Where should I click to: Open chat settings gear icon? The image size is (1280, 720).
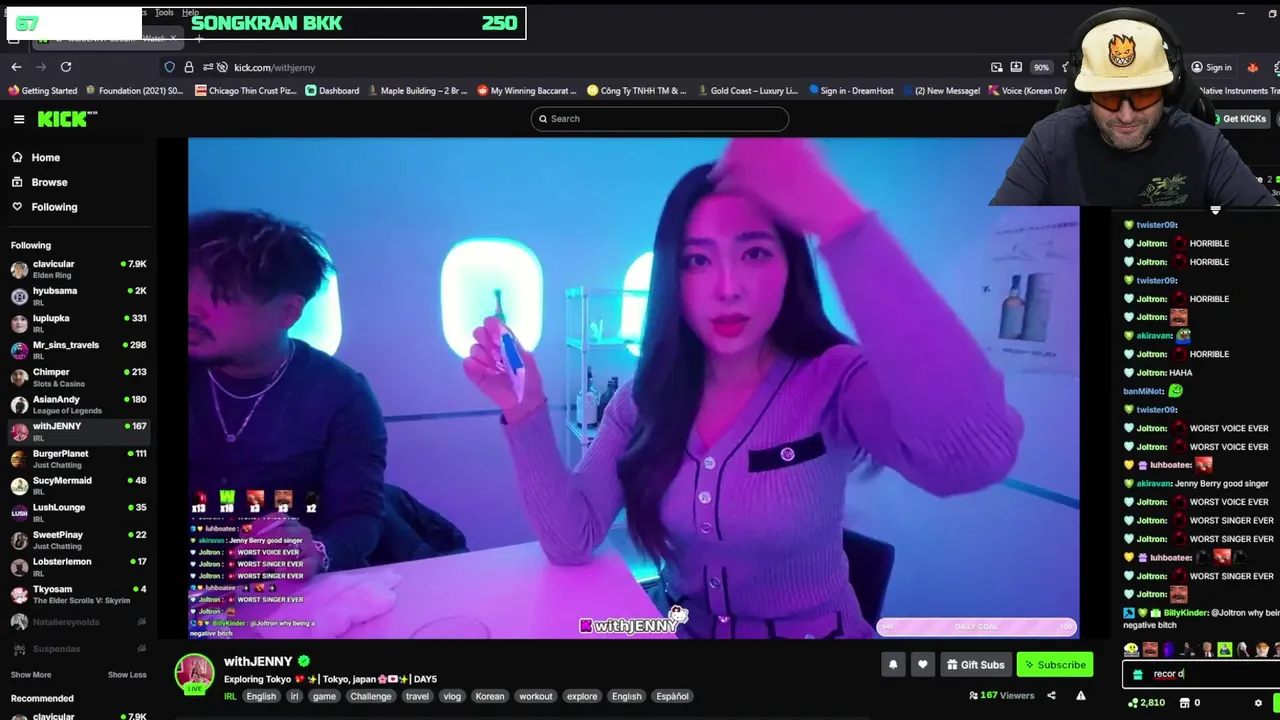(x=1258, y=703)
